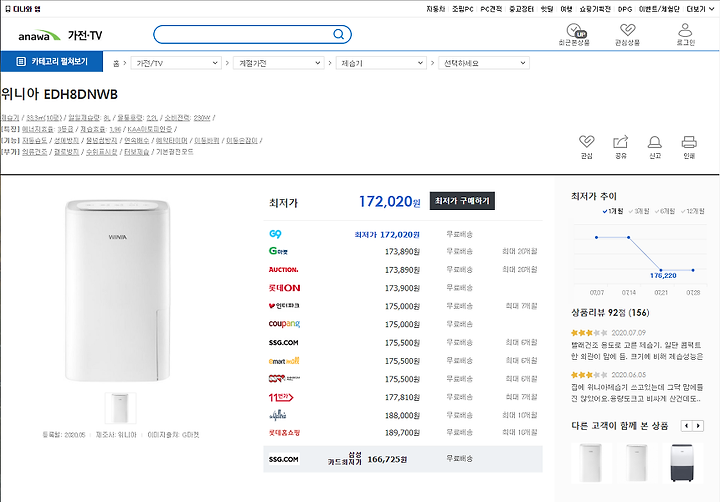Open the dark-base dehumidifier recommended product
The height and width of the screenshot is (502, 720).
pos(682,463)
